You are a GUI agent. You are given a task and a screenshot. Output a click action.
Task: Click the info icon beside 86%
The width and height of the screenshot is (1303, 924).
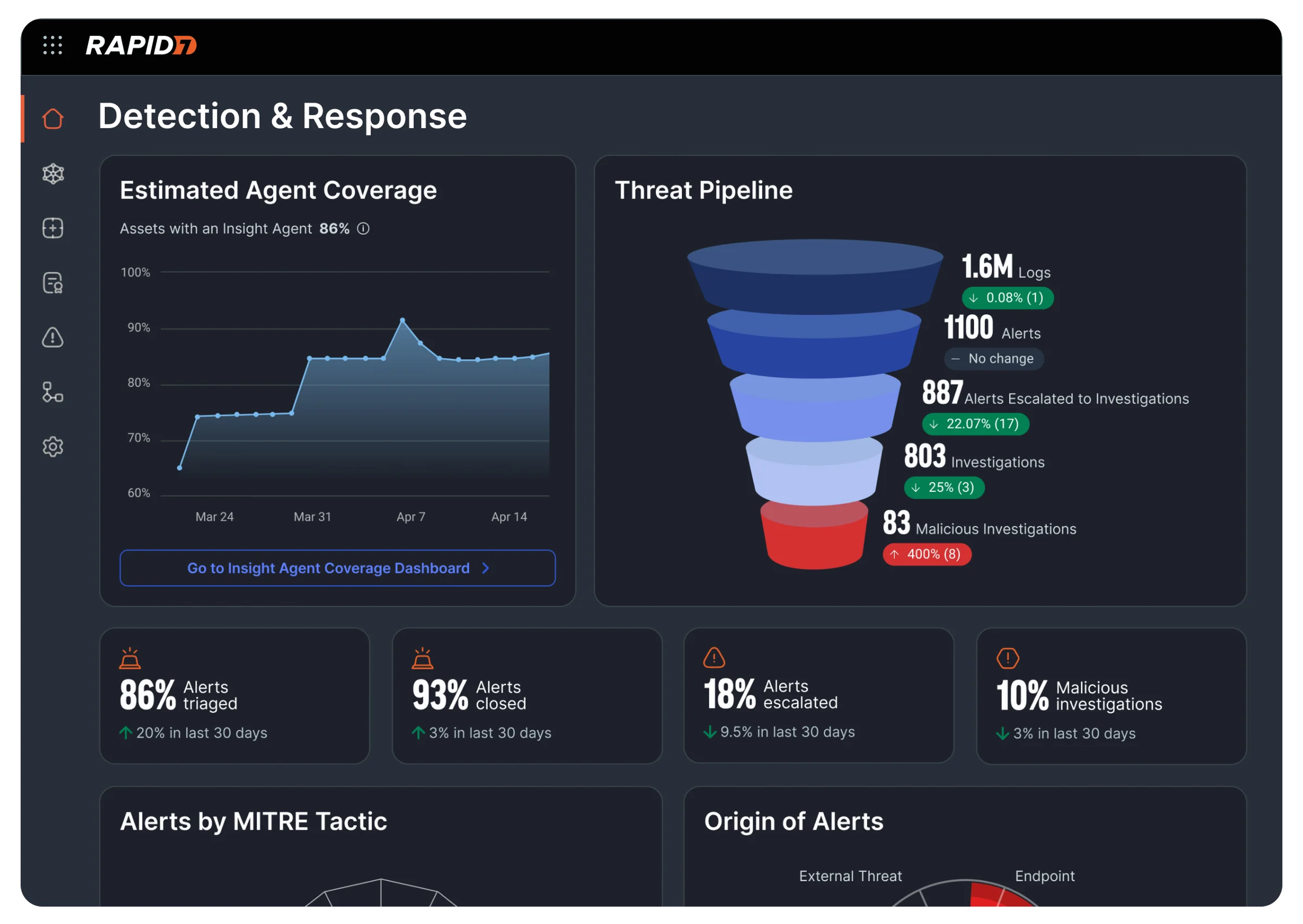tap(363, 229)
